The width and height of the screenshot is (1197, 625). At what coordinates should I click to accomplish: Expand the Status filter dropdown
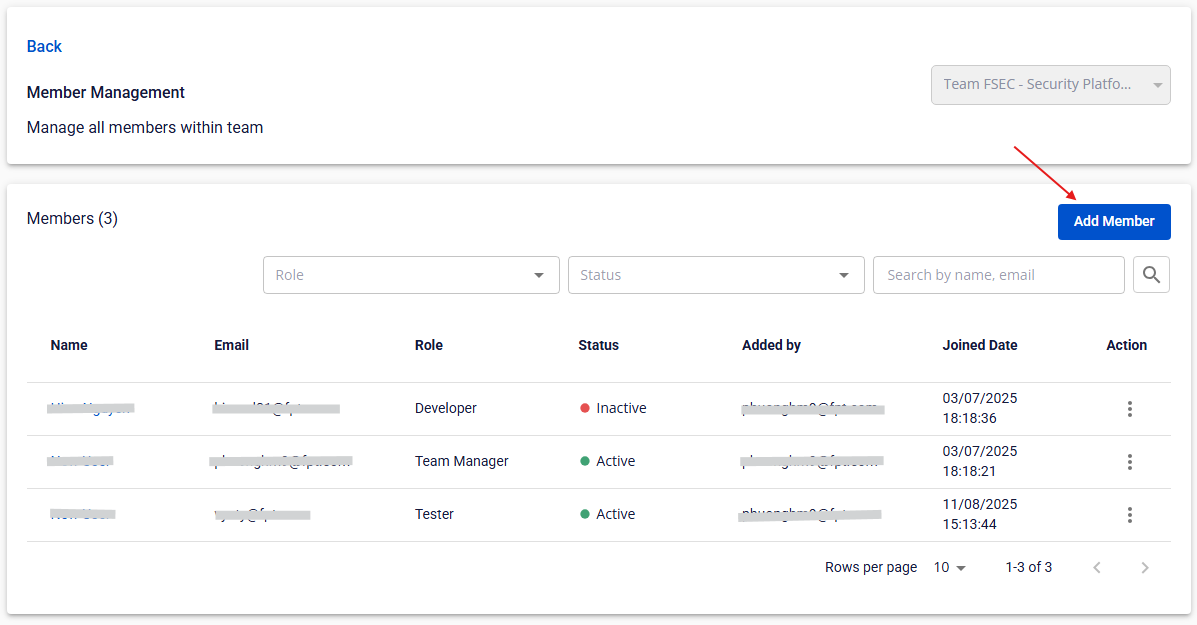(x=715, y=275)
